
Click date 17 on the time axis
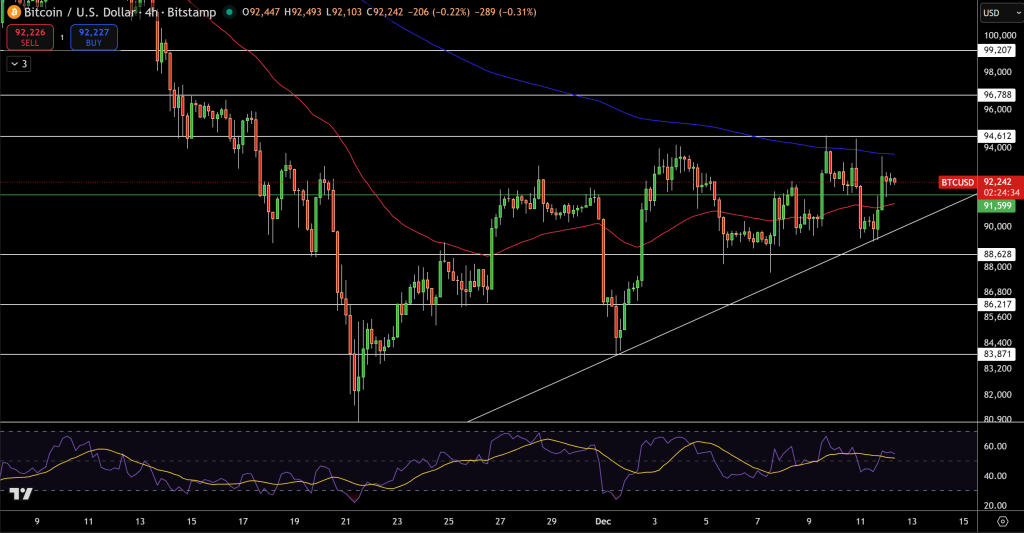pyautogui.click(x=243, y=521)
